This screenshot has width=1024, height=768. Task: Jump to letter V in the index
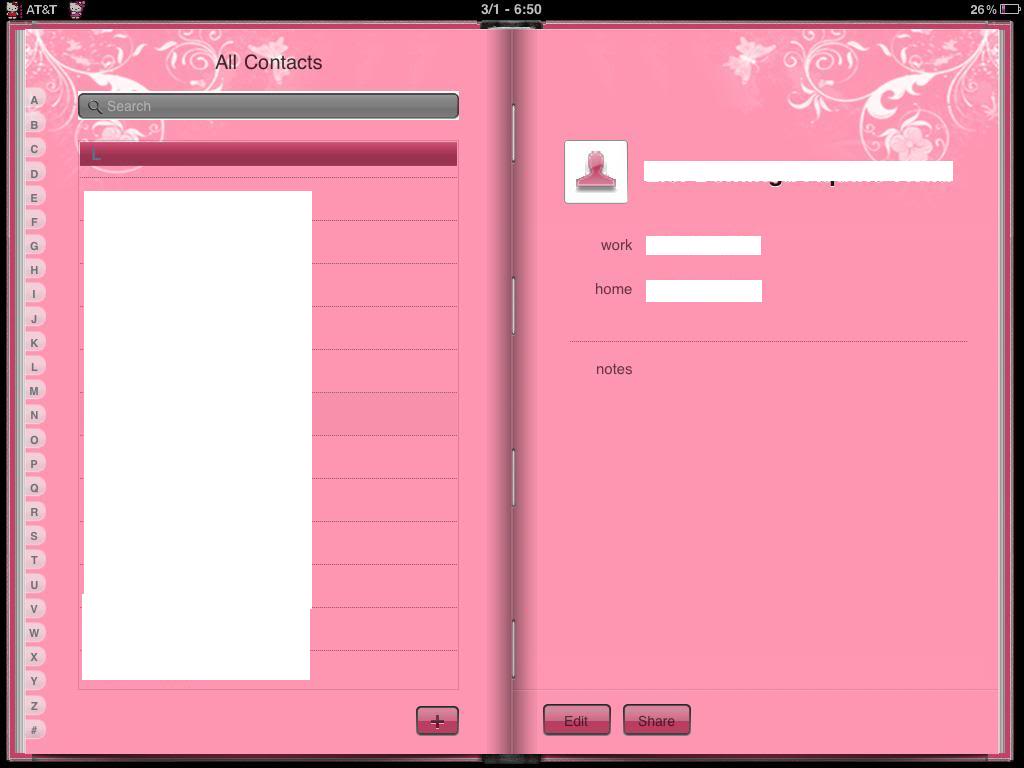[34, 609]
